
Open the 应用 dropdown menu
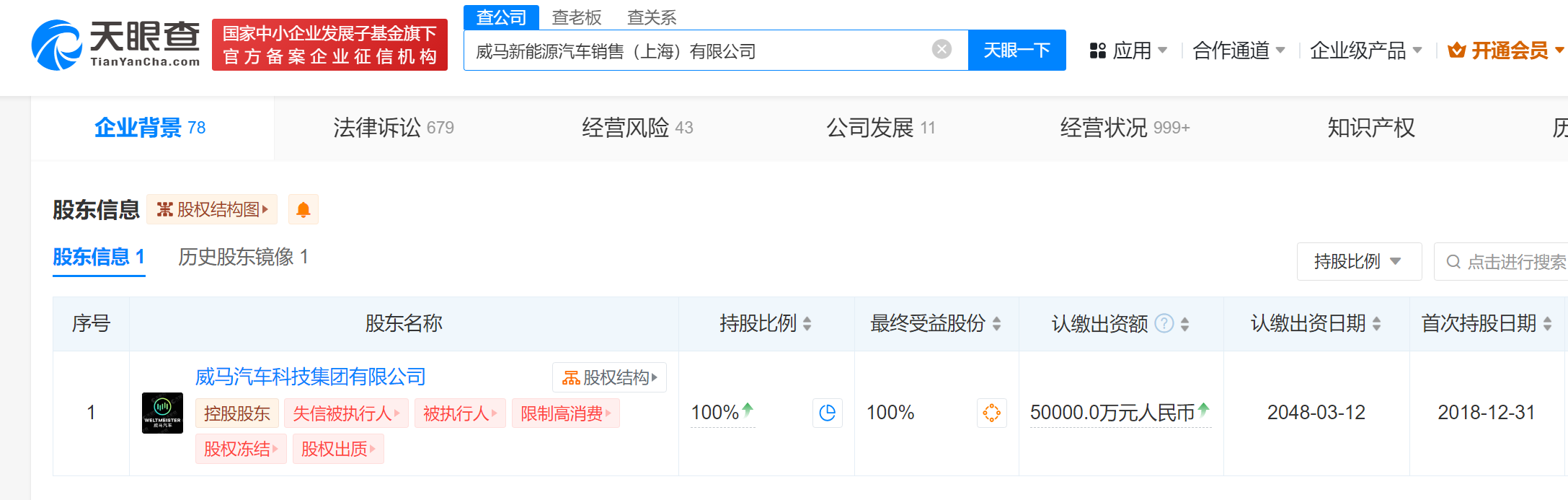point(1129,51)
